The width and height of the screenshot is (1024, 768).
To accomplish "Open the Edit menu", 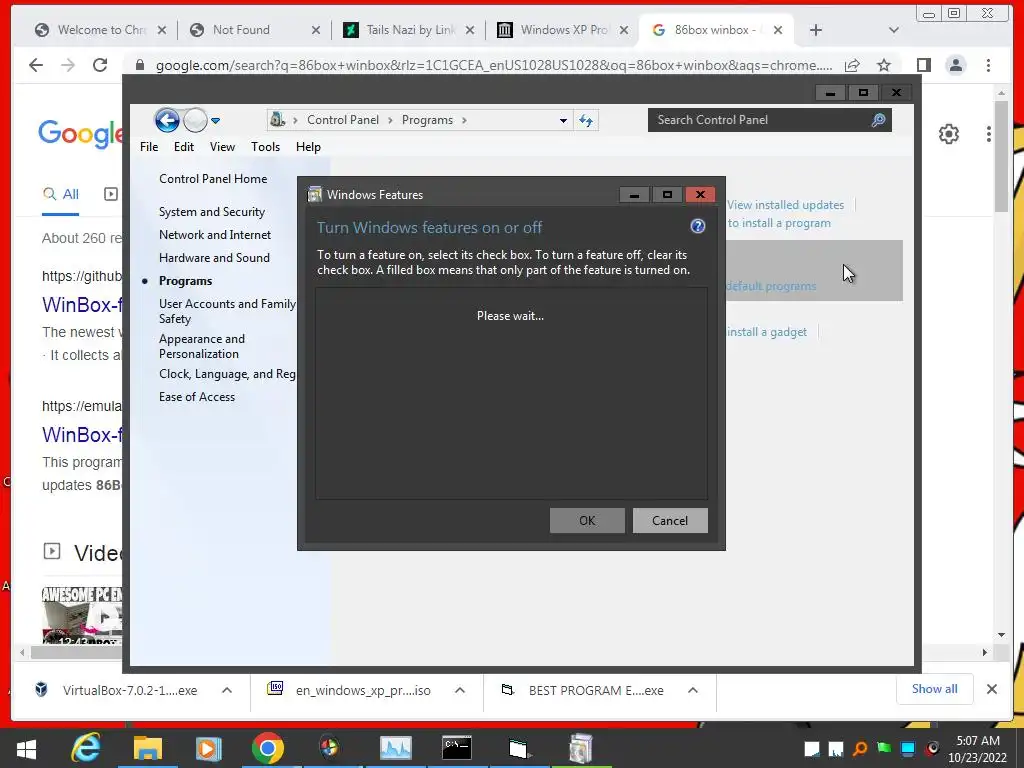I will 184,147.
